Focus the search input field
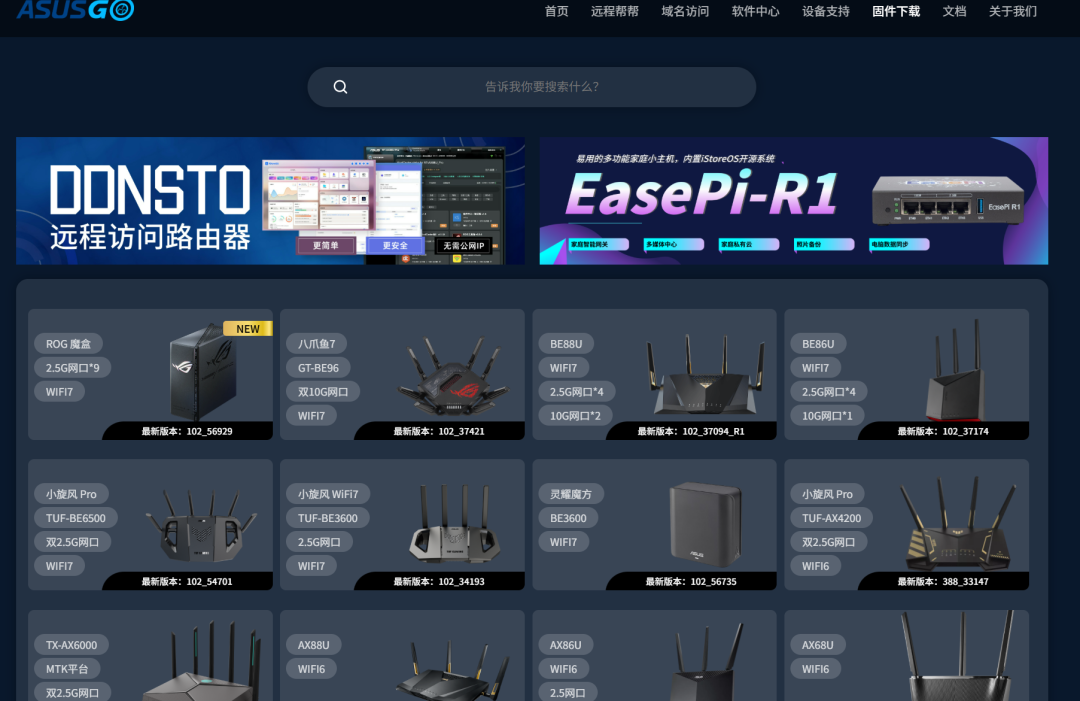The image size is (1080, 701). pos(532,87)
